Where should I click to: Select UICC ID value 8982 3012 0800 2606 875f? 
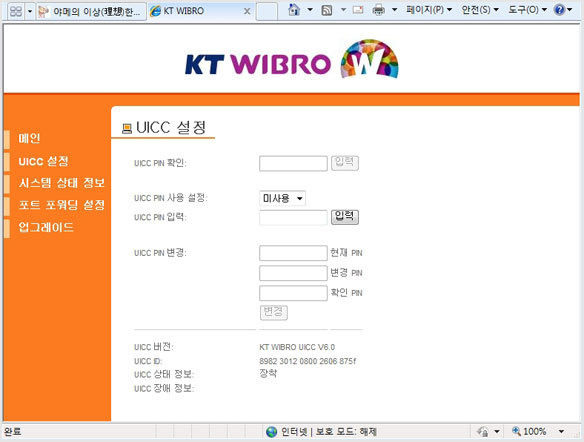[308, 361]
